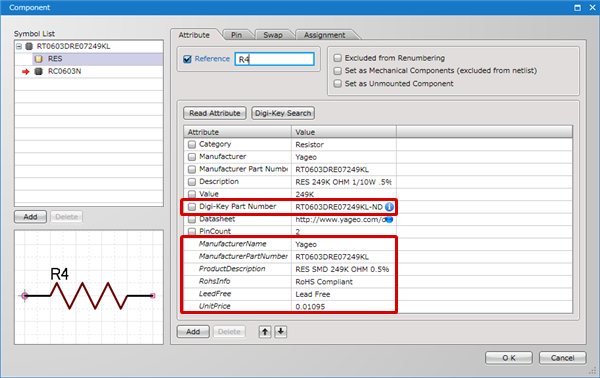
Task: Switch to the Attribute tab
Action: tap(194, 35)
